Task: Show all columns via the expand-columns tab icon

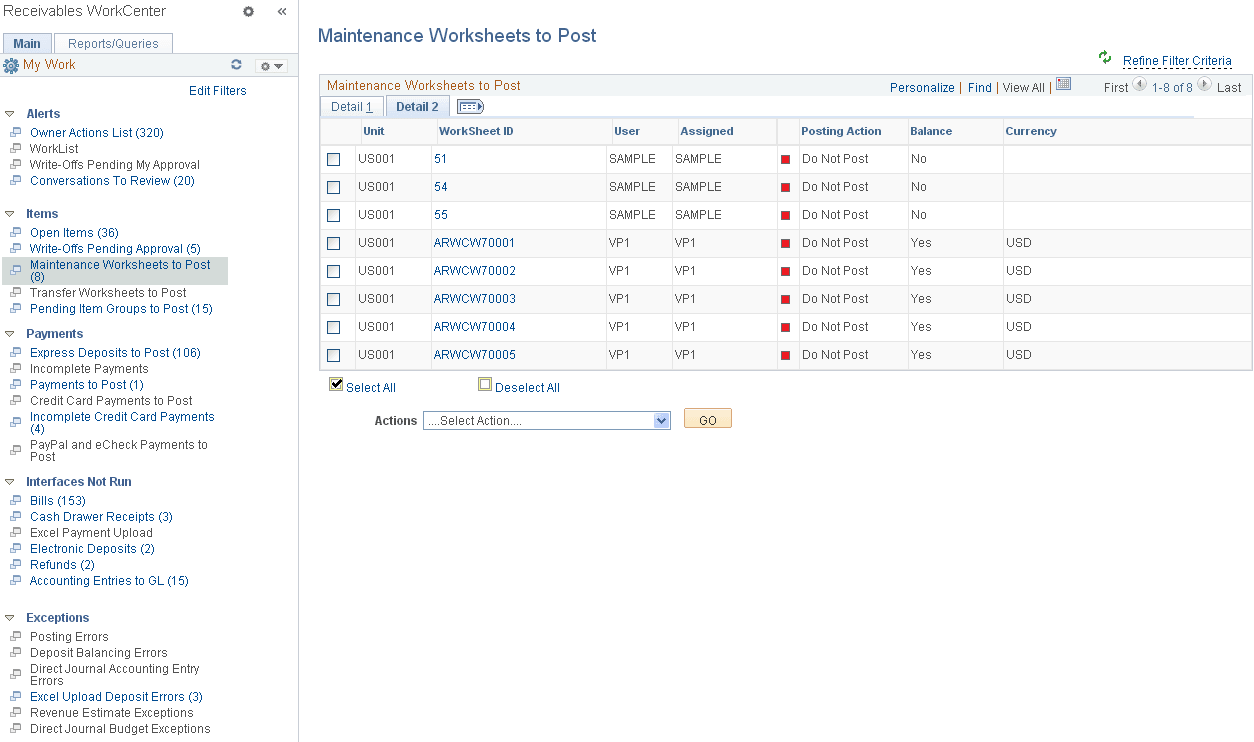Action: 469,105
